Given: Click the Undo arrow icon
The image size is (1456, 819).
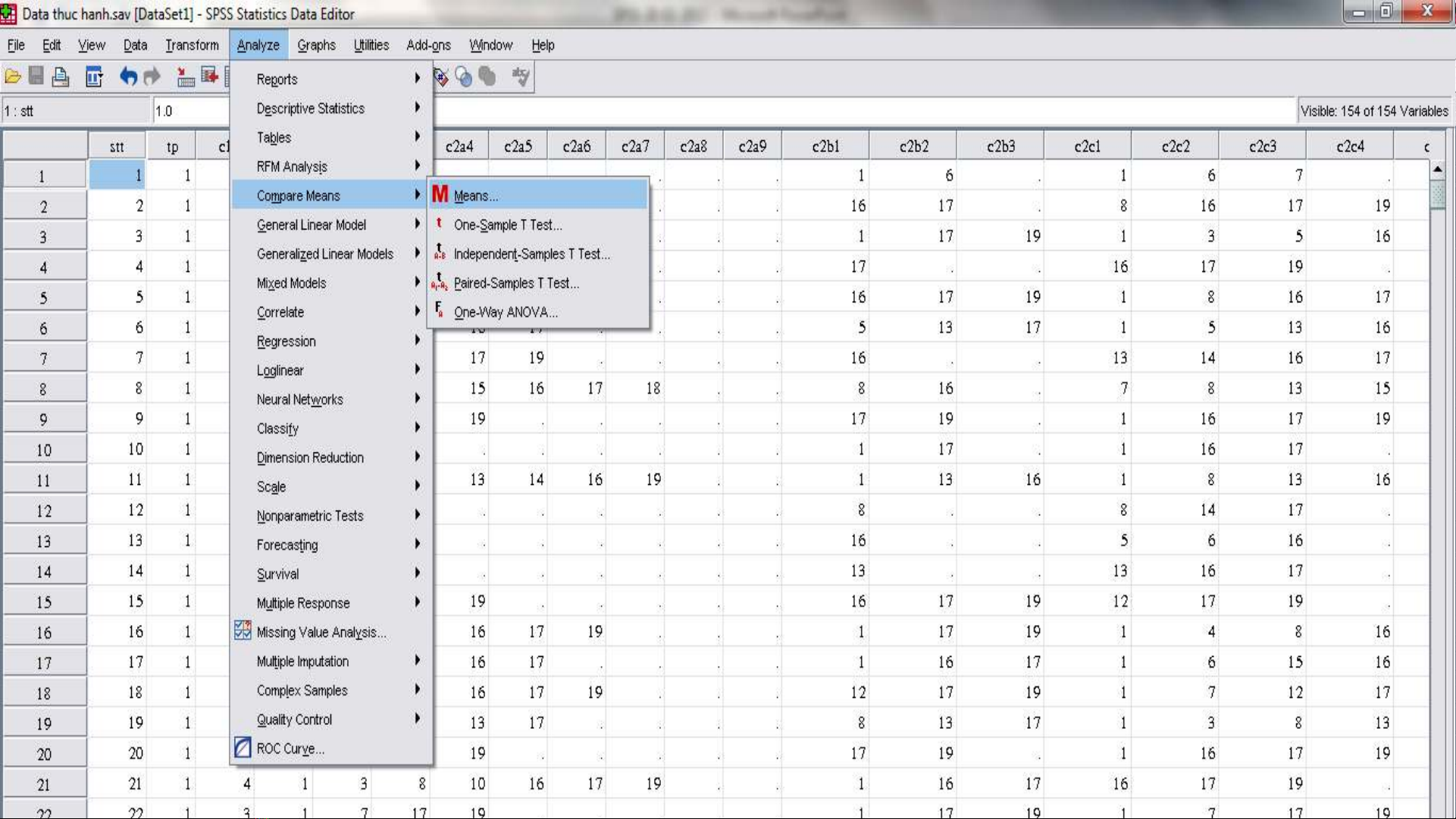Looking at the screenshot, I should tap(127, 77).
